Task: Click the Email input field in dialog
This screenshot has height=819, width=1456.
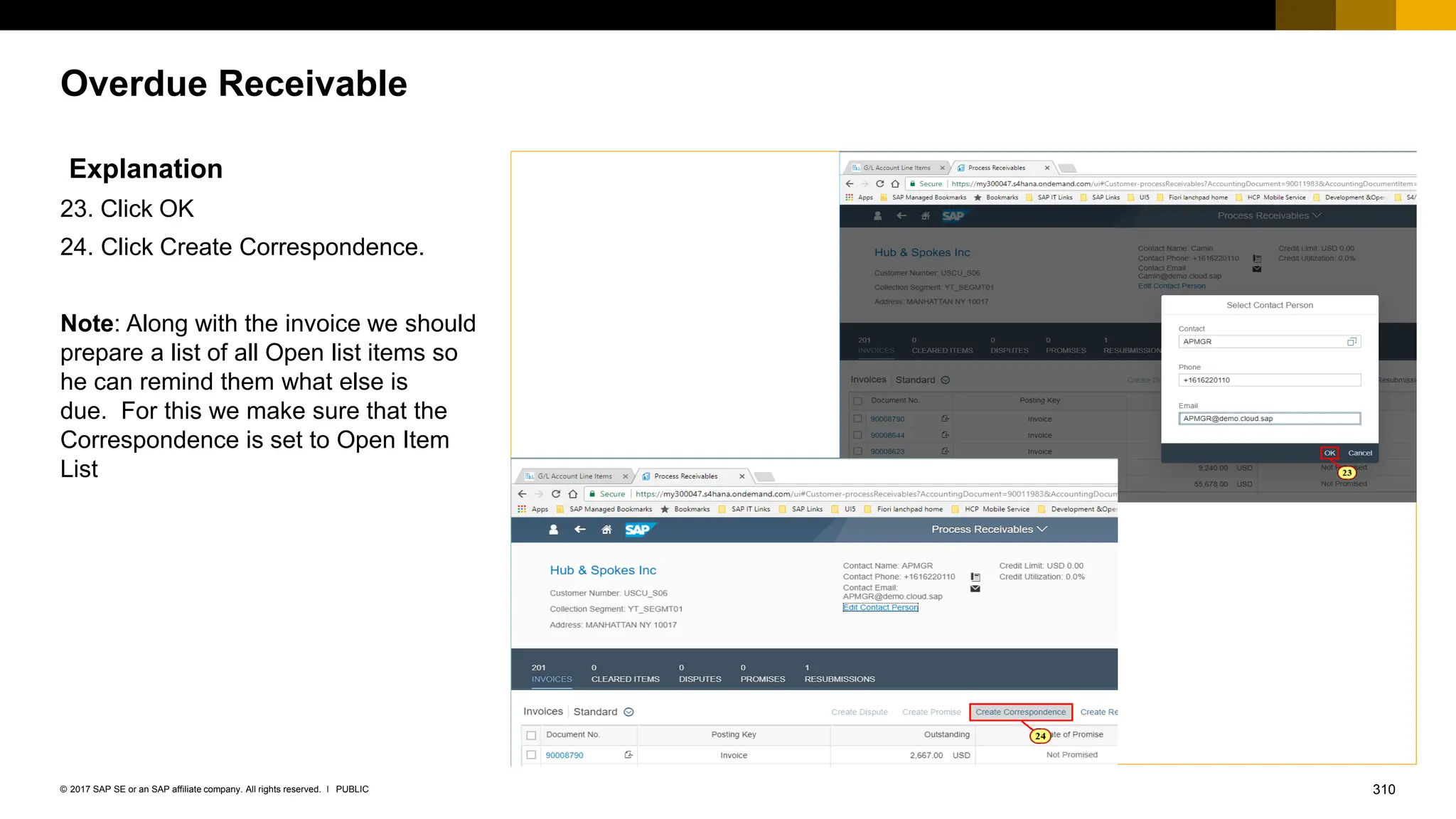Action: tap(1269, 419)
